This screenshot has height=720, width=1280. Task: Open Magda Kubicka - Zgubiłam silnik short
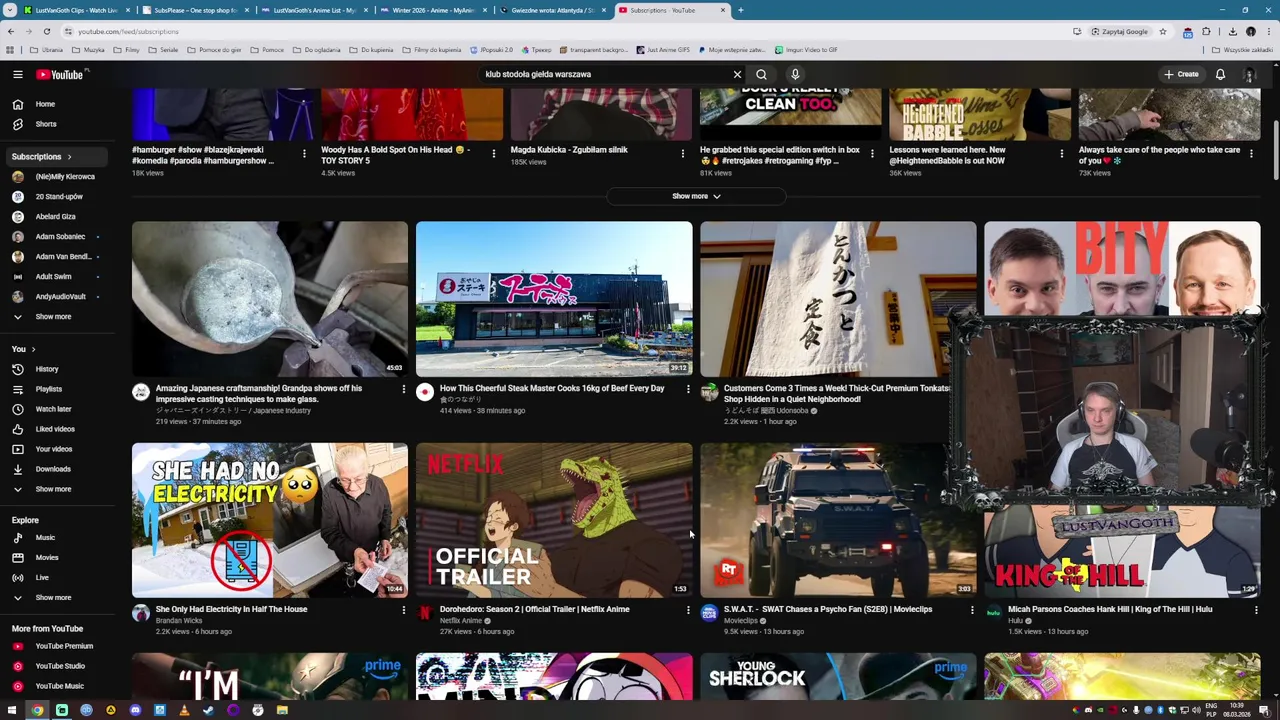click(569, 150)
